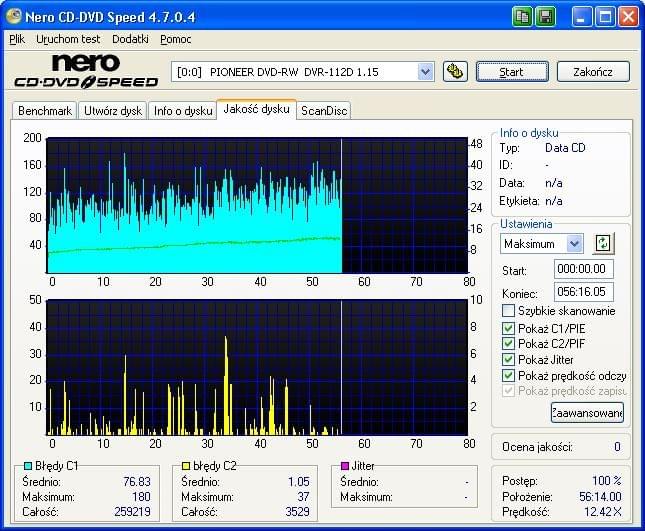Image resolution: width=645 pixels, height=531 pixels.
Task: Click the C1 errors graph area
Action: (257, 205)
